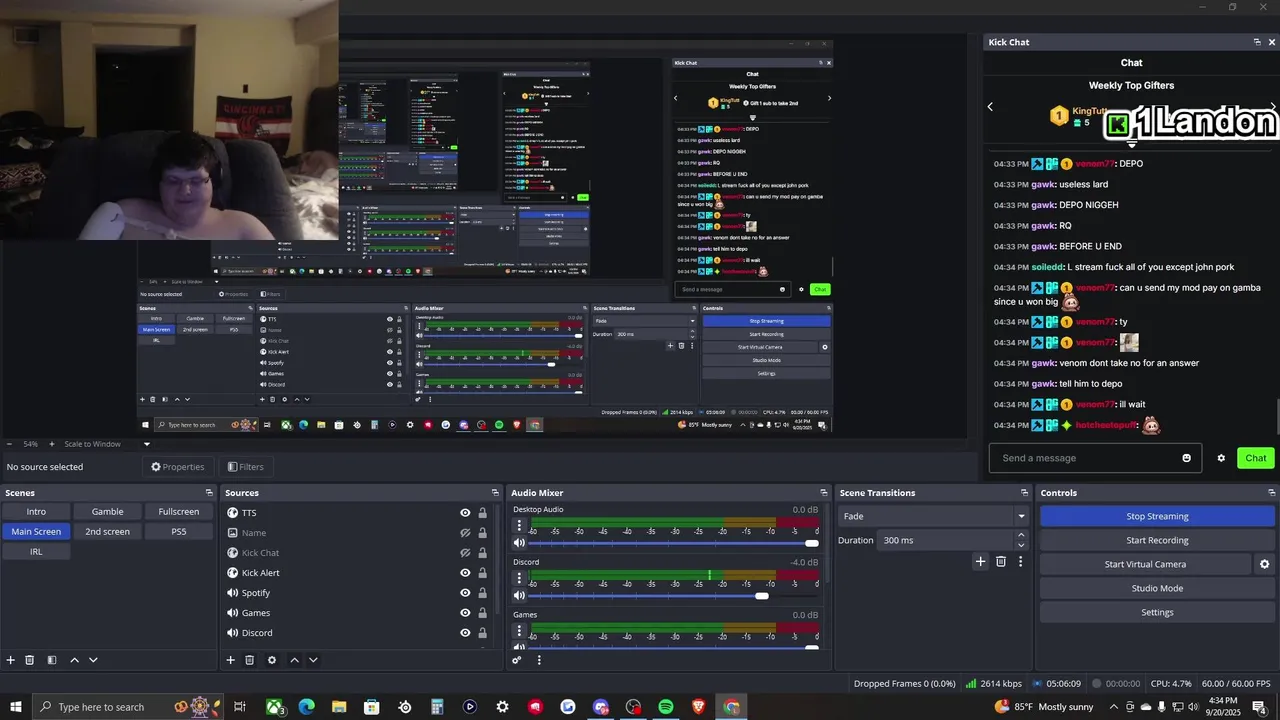Open Xbox app from the taskbar
The width and height of the screenshot is (1280, 720).
click(274, 707)
